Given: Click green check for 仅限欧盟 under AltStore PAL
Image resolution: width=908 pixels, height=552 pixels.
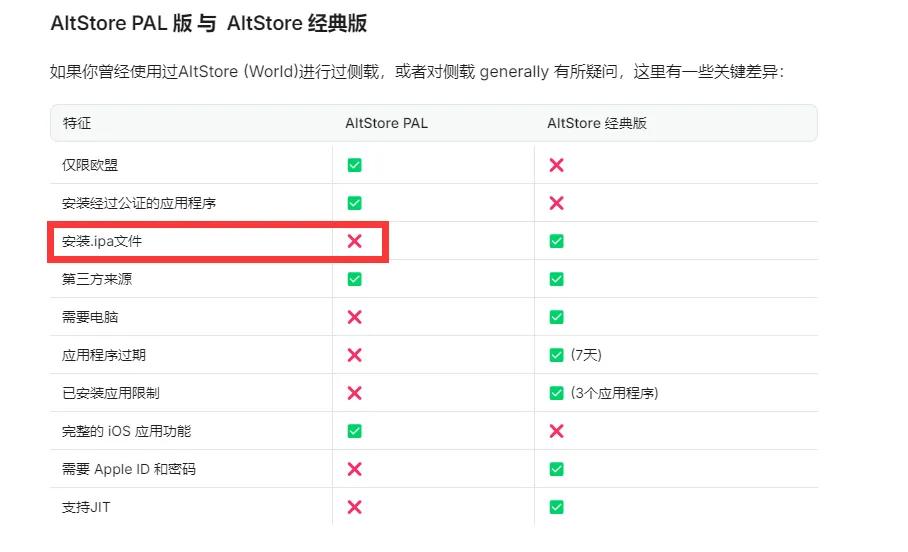Looking at the screenshot, I should [354, 165].
